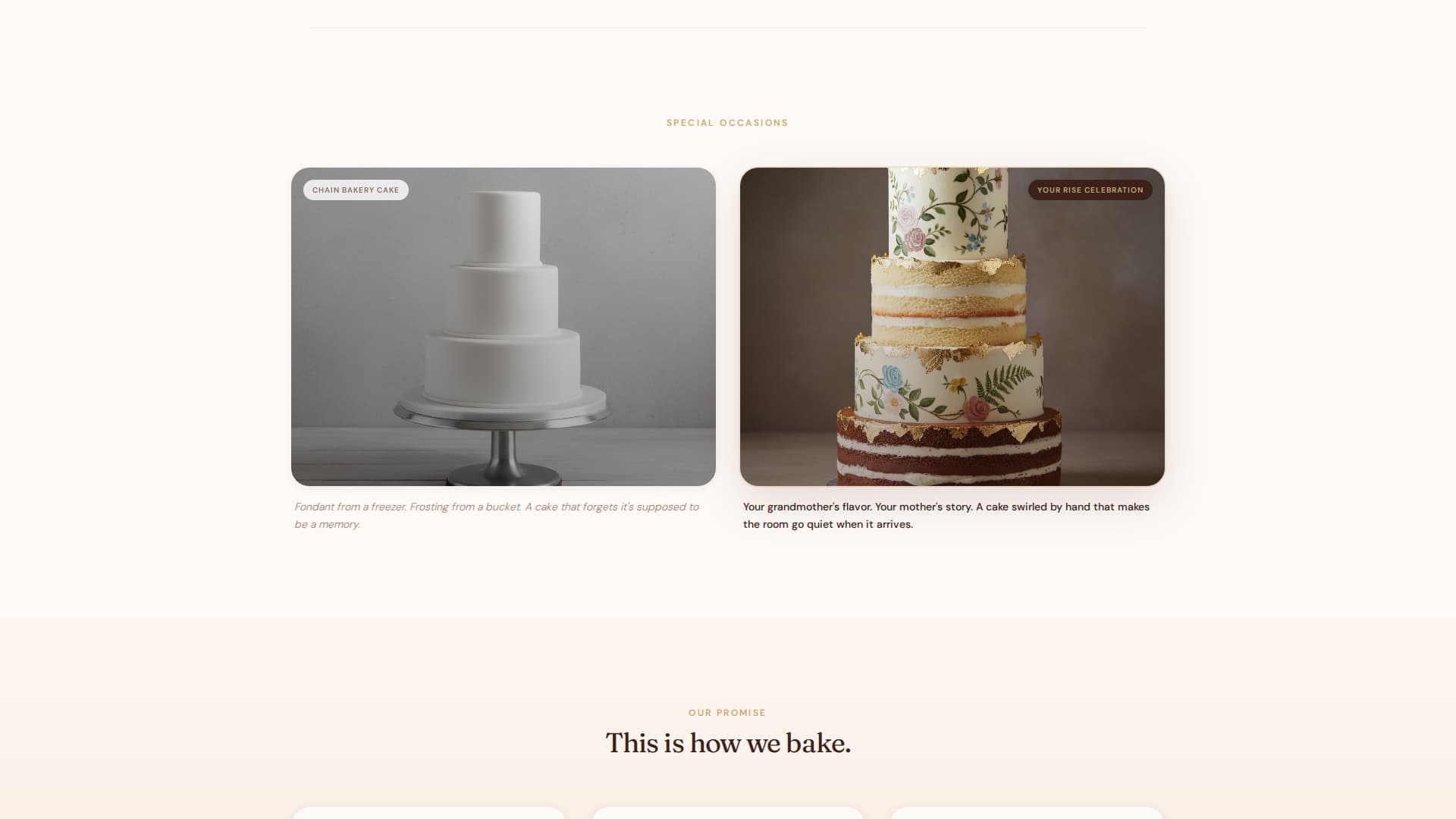Click the Chain Bakery Cake badge

click(x=356, y=190)
